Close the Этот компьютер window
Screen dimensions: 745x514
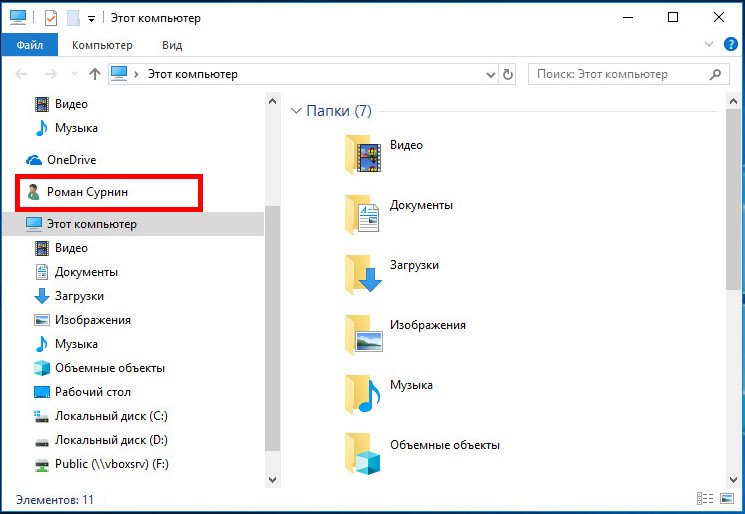coord(719,18)
